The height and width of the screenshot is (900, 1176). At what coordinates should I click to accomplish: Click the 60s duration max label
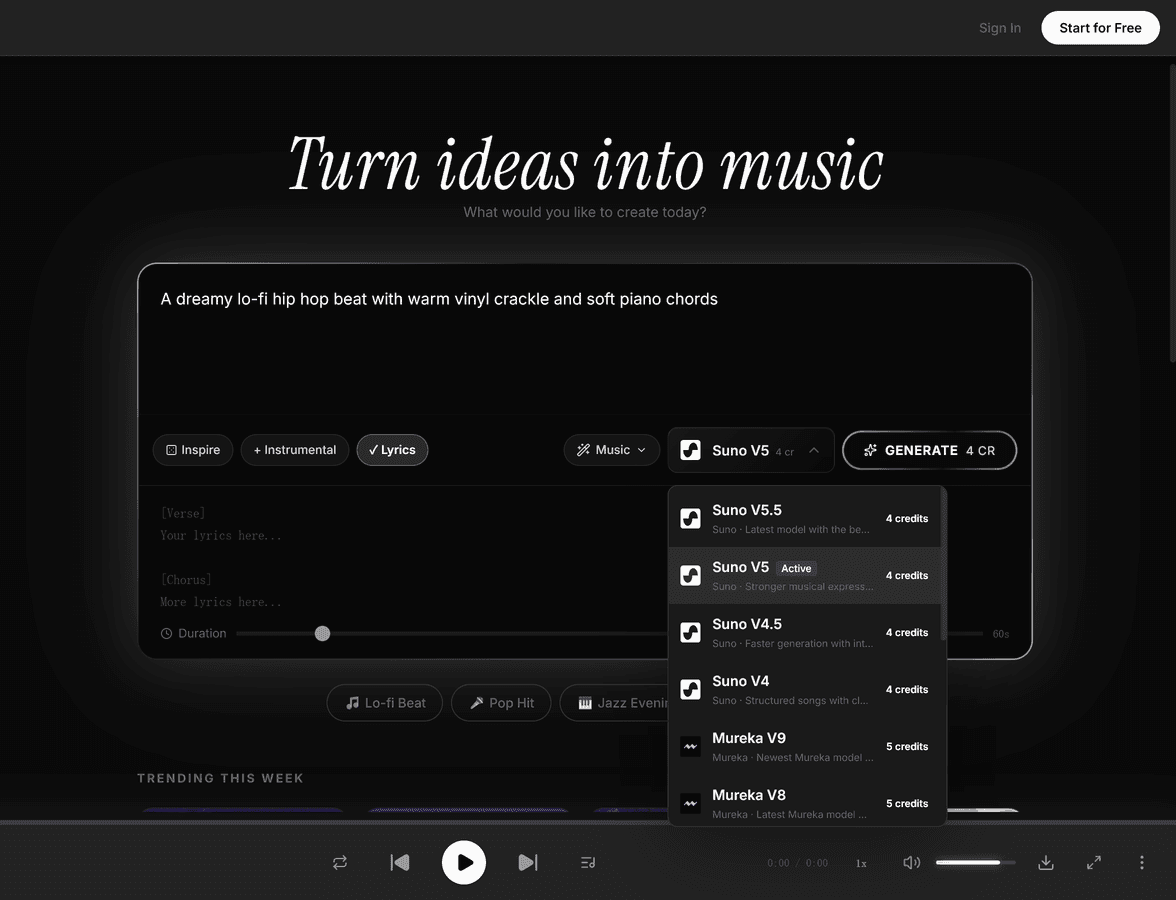click(1000, 634)
